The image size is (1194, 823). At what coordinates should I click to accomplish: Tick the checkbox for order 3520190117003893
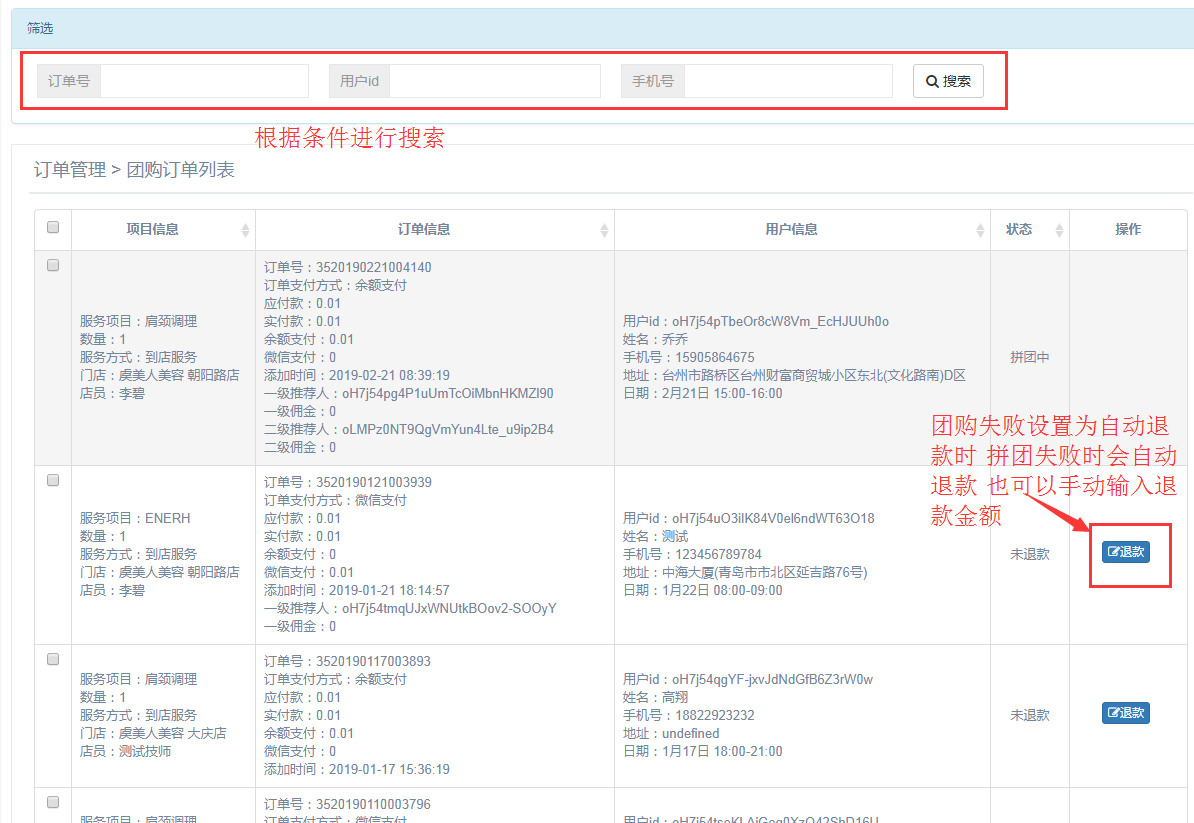click(53, 660)
